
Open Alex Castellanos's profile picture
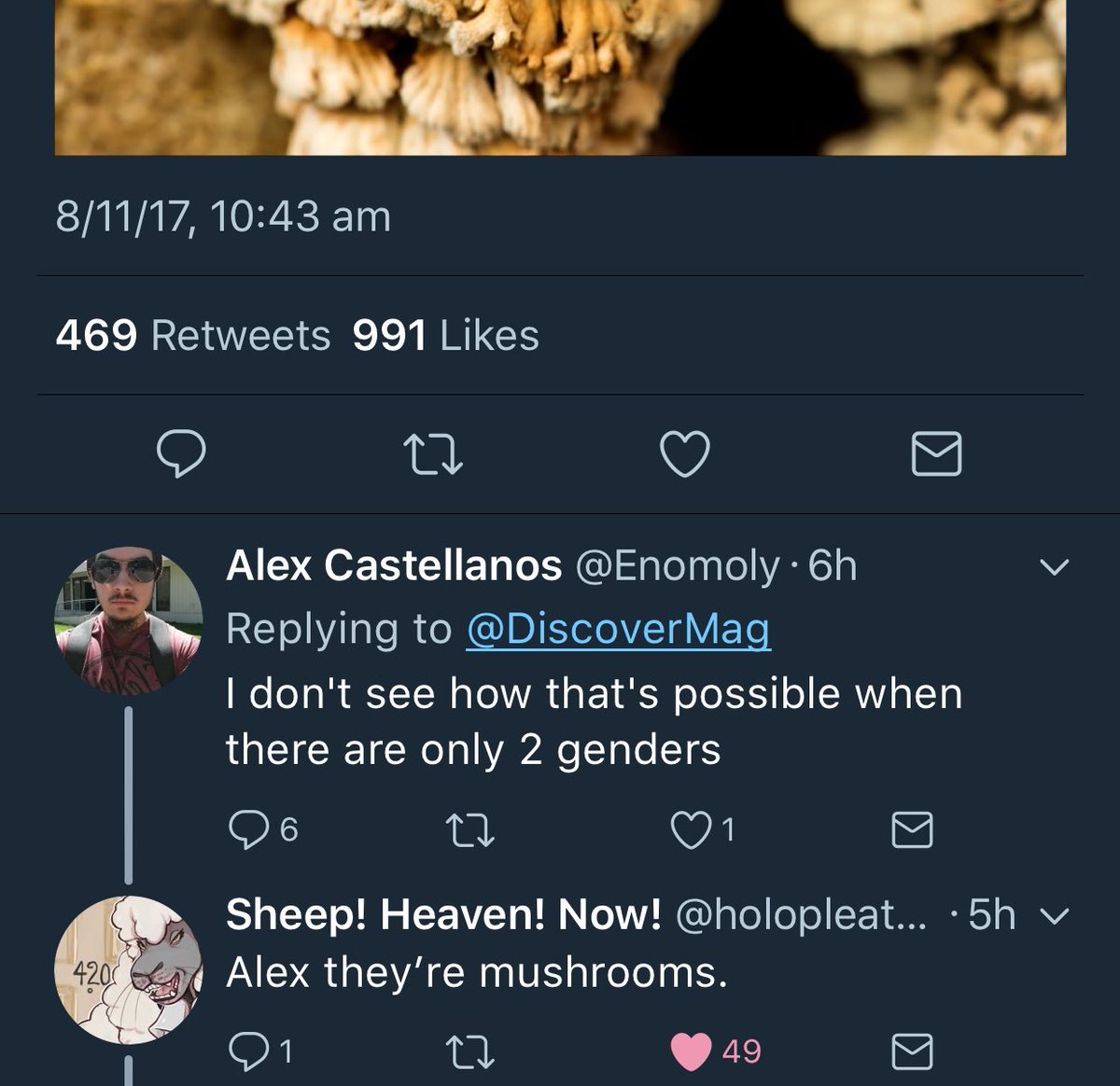pos(128,620)
